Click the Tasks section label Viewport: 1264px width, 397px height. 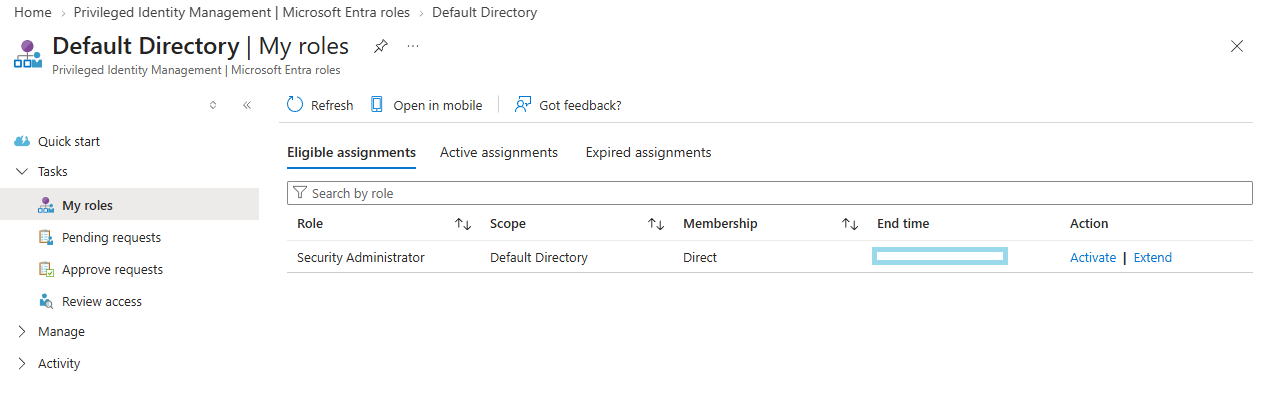click(53, 171)
